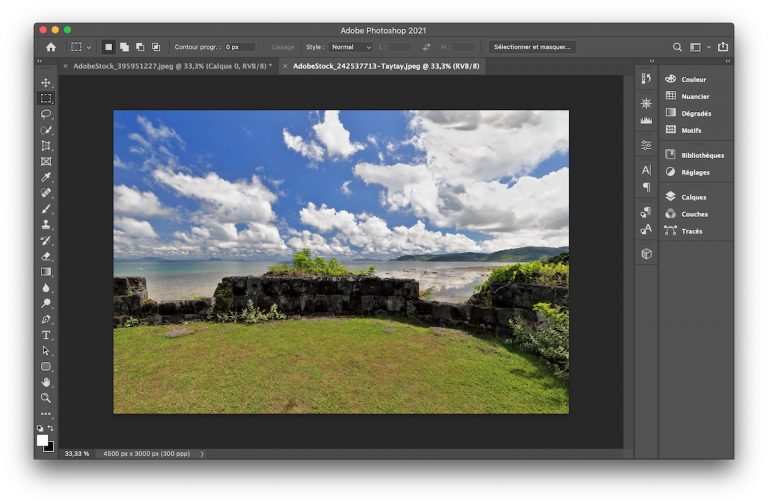Open the Dégradés panel

coord(696,113)
